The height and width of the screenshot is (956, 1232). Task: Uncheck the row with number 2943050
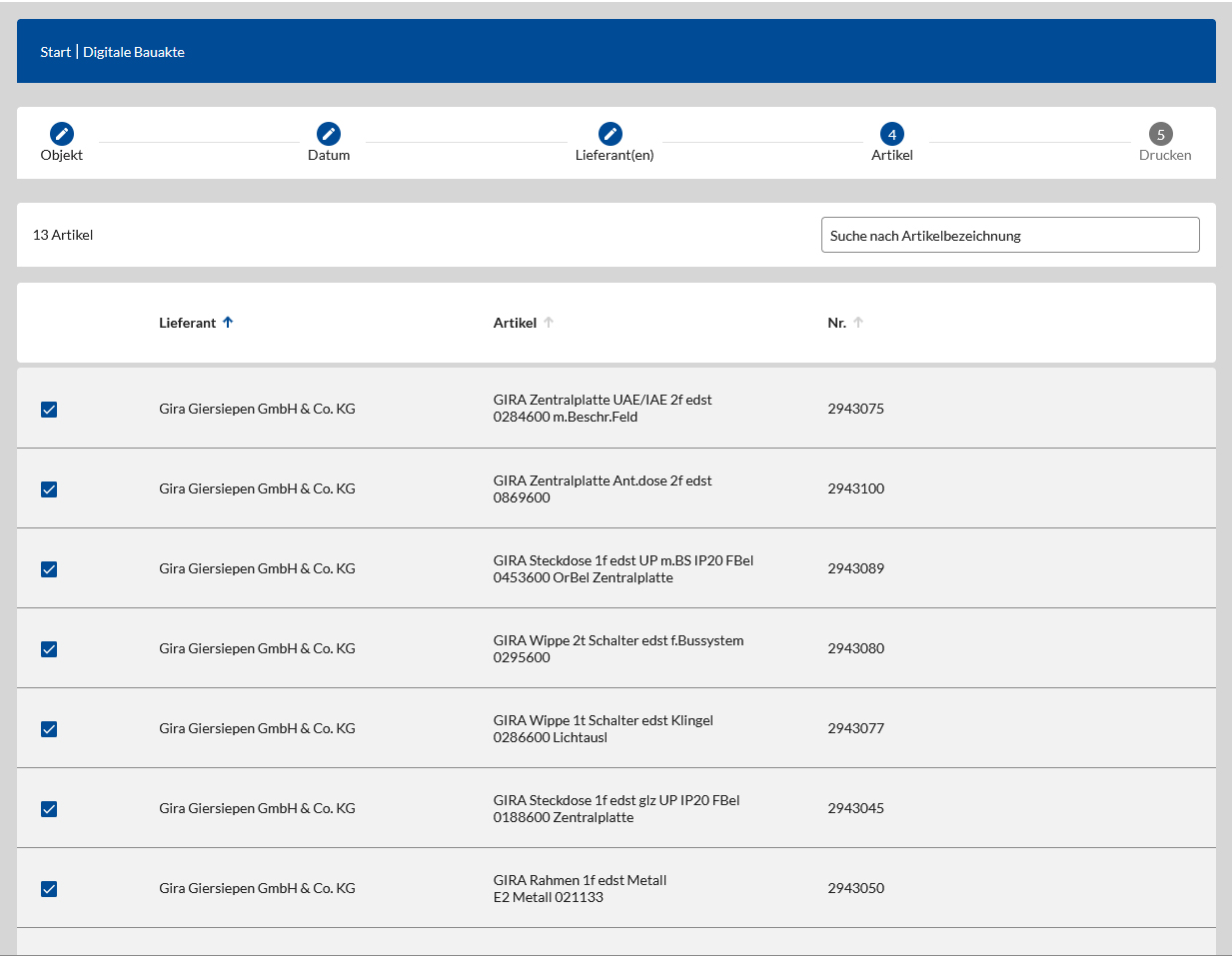pyautogui.click(x=49, y=889)
